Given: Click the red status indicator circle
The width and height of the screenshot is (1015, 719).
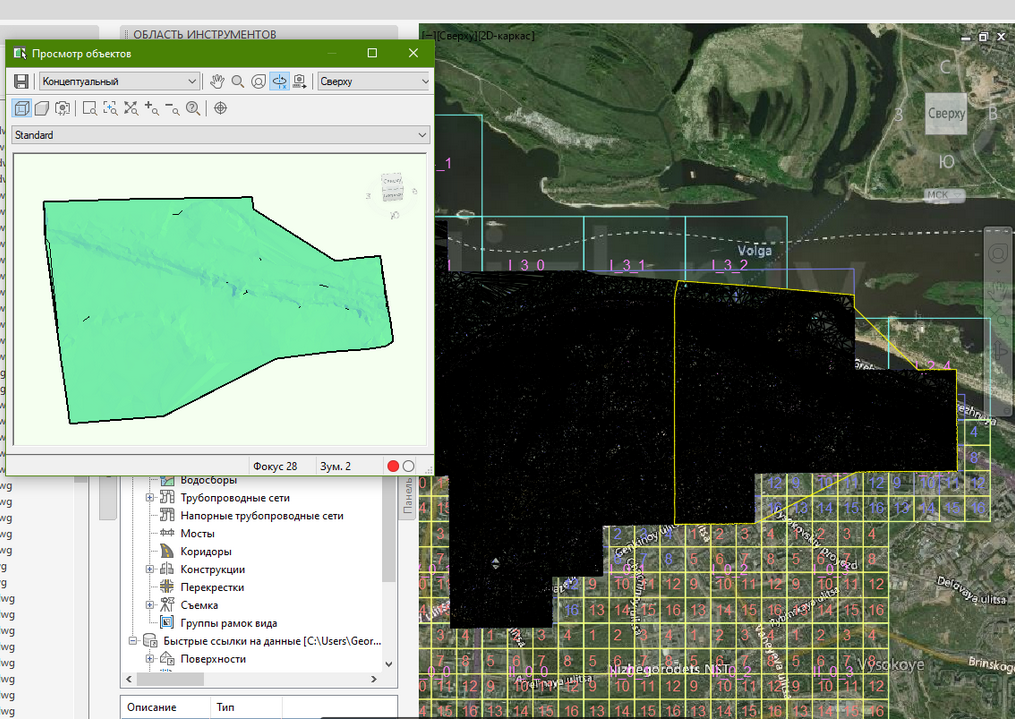Looking at the screenshot, I should (x=393, y=466).
